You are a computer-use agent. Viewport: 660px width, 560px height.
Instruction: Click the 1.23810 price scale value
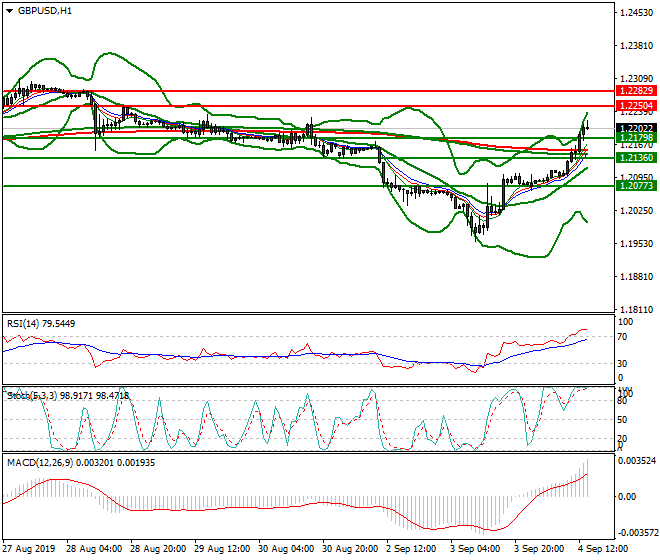pos(637,46)
